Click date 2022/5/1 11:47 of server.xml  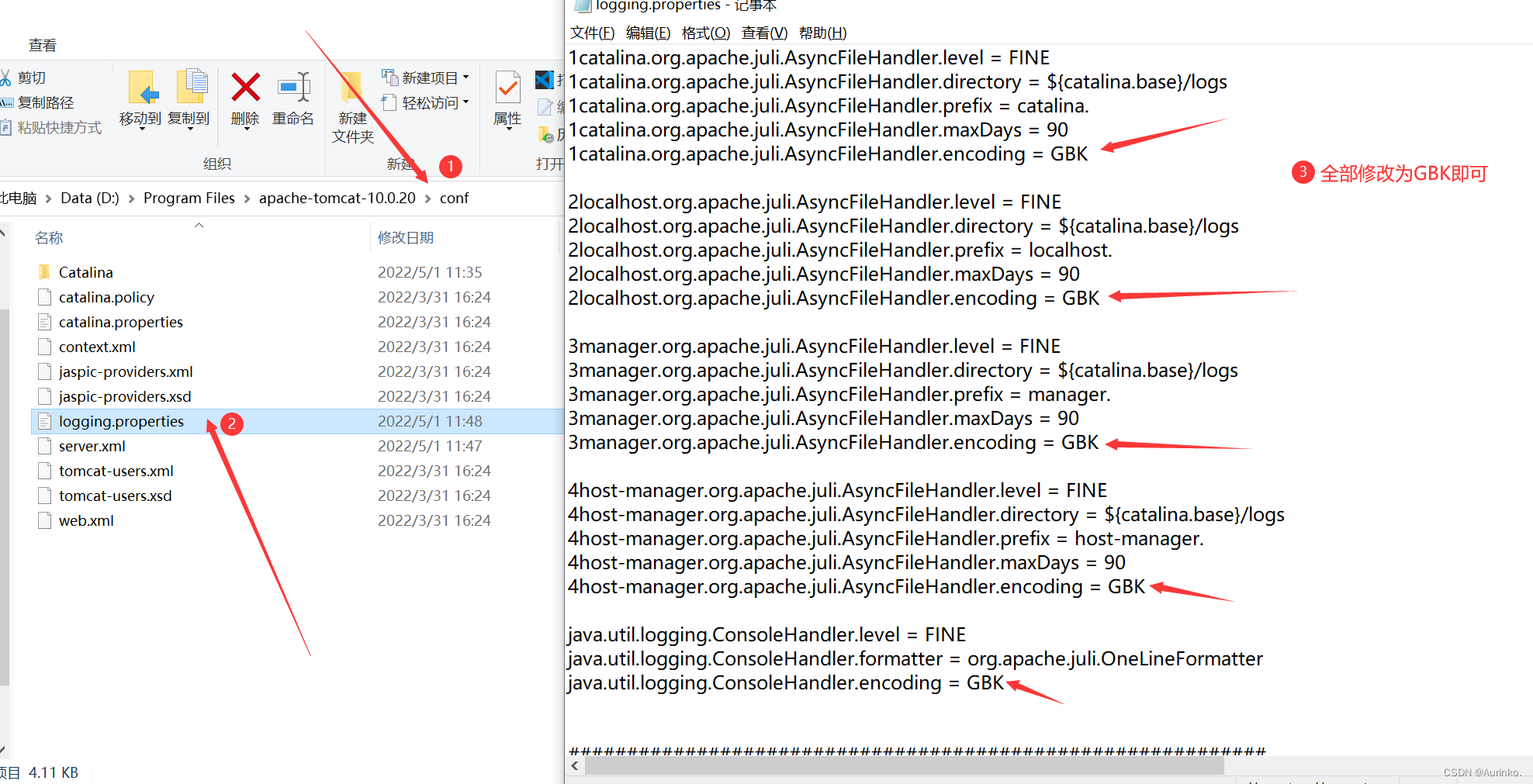(x=430, y=446)
